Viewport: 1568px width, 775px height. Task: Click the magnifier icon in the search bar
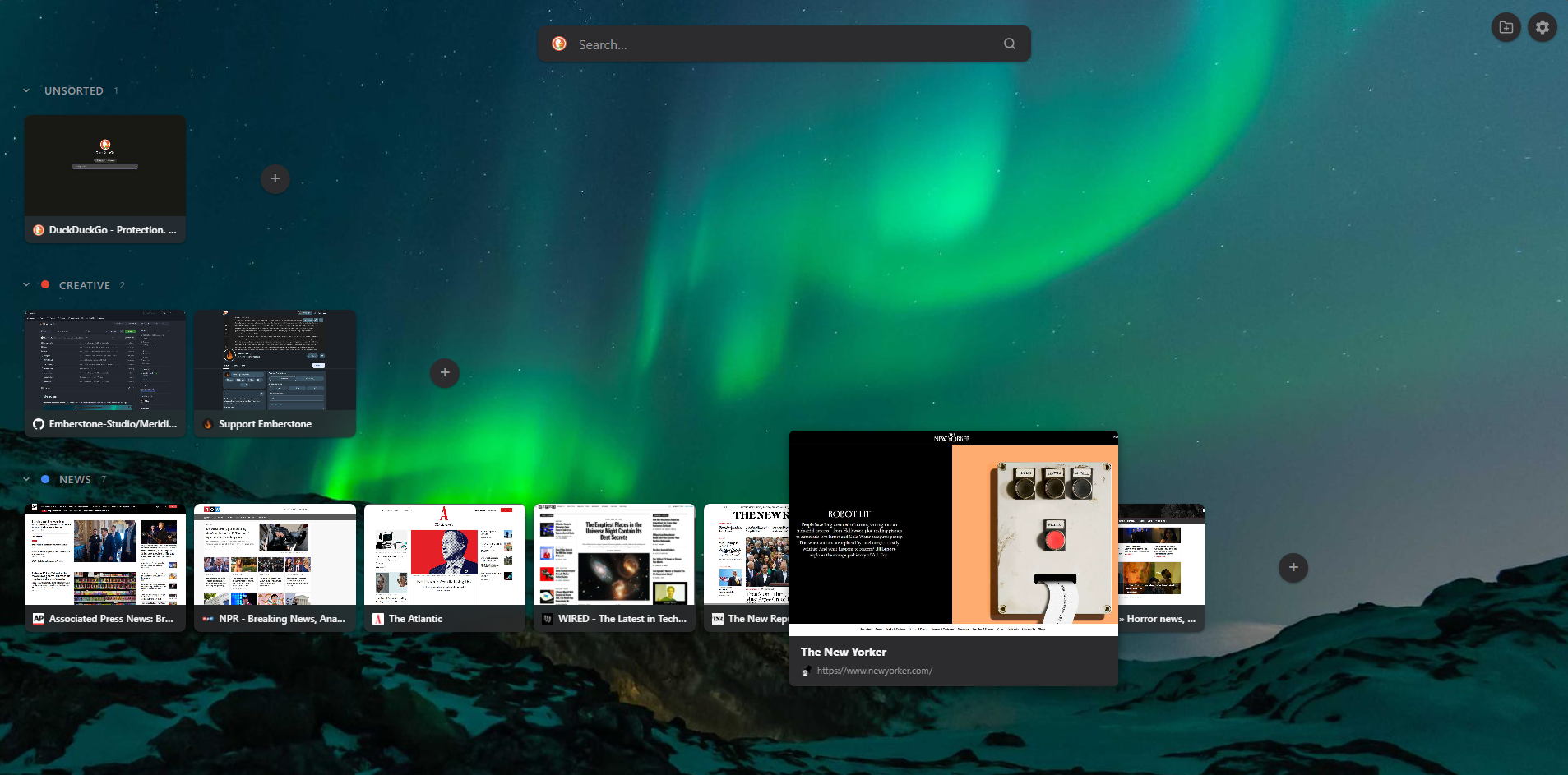[1010, 44]
